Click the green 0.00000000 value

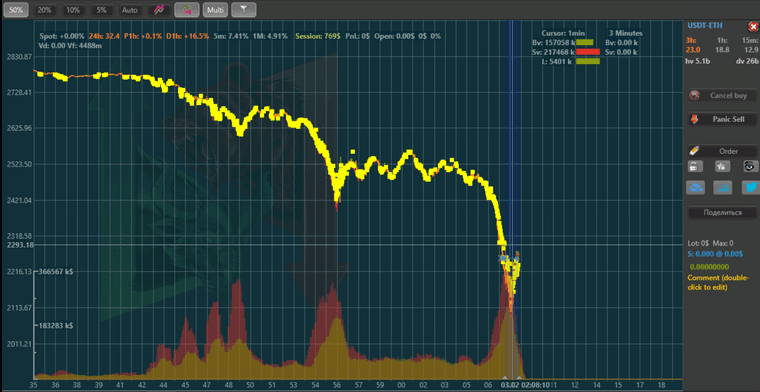coord(709,267)
